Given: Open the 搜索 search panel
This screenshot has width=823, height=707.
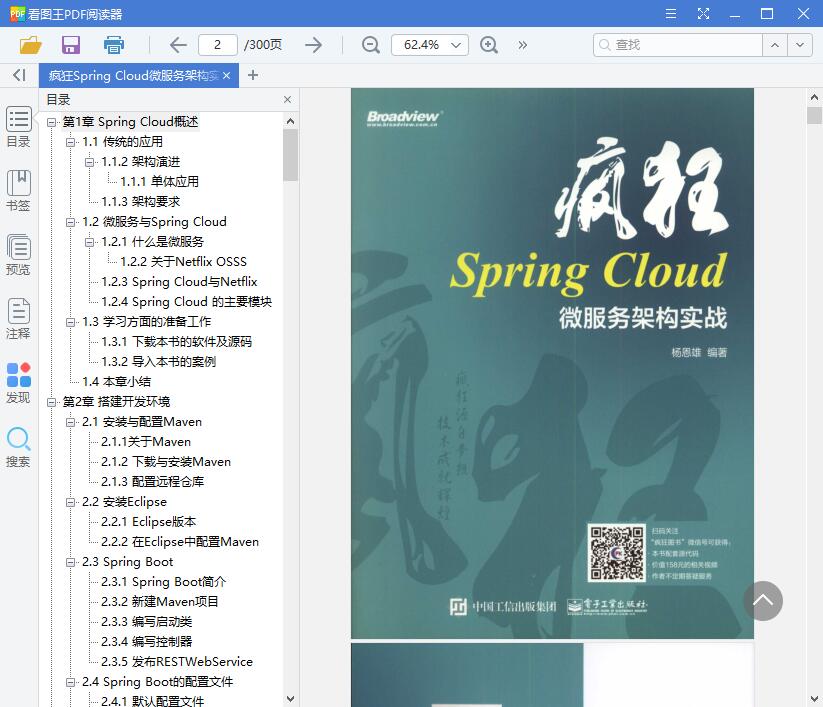Looking at the screenshot, I should click(x=18, y=447).
